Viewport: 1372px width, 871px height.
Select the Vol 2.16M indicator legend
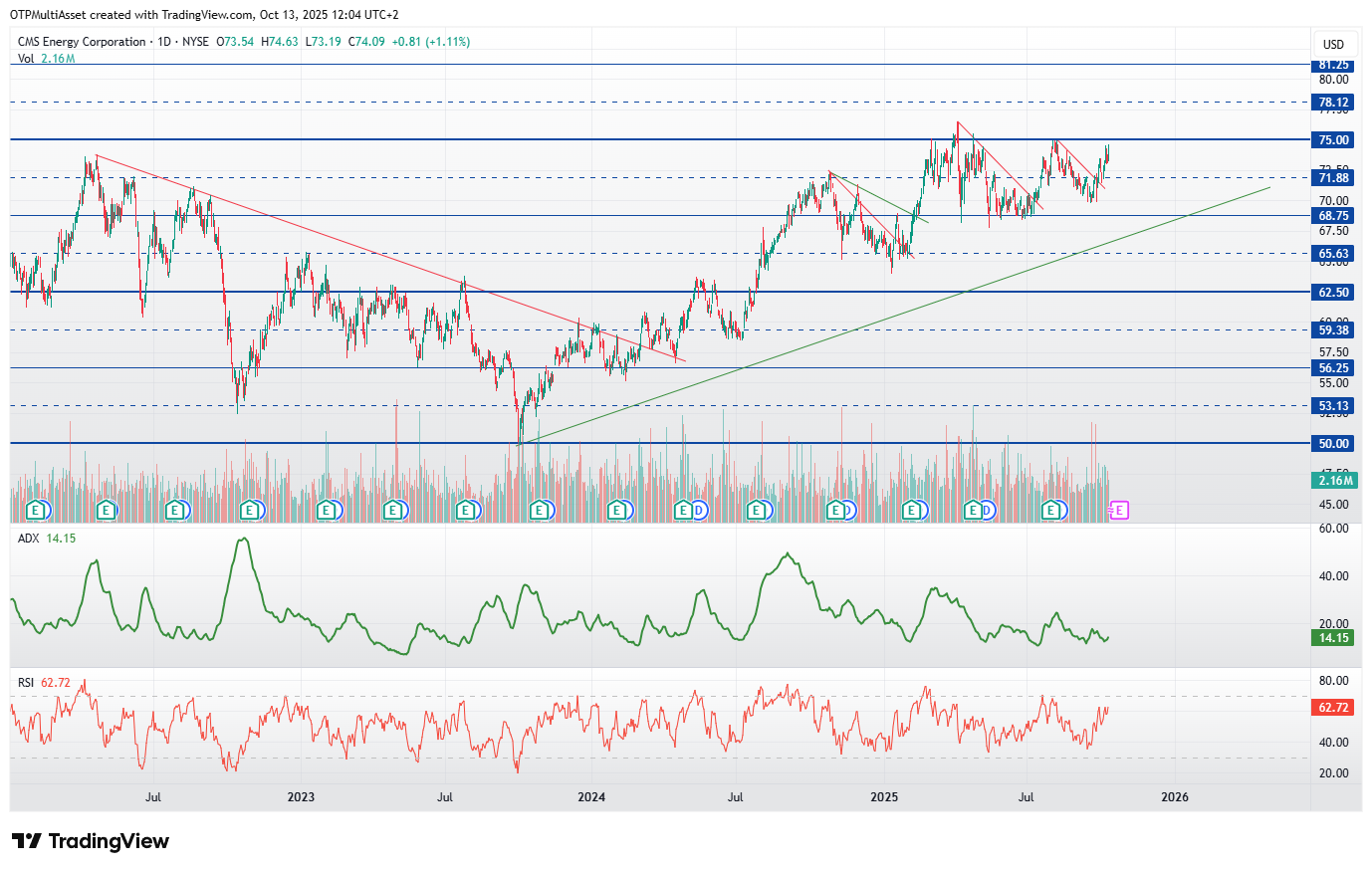46,59
